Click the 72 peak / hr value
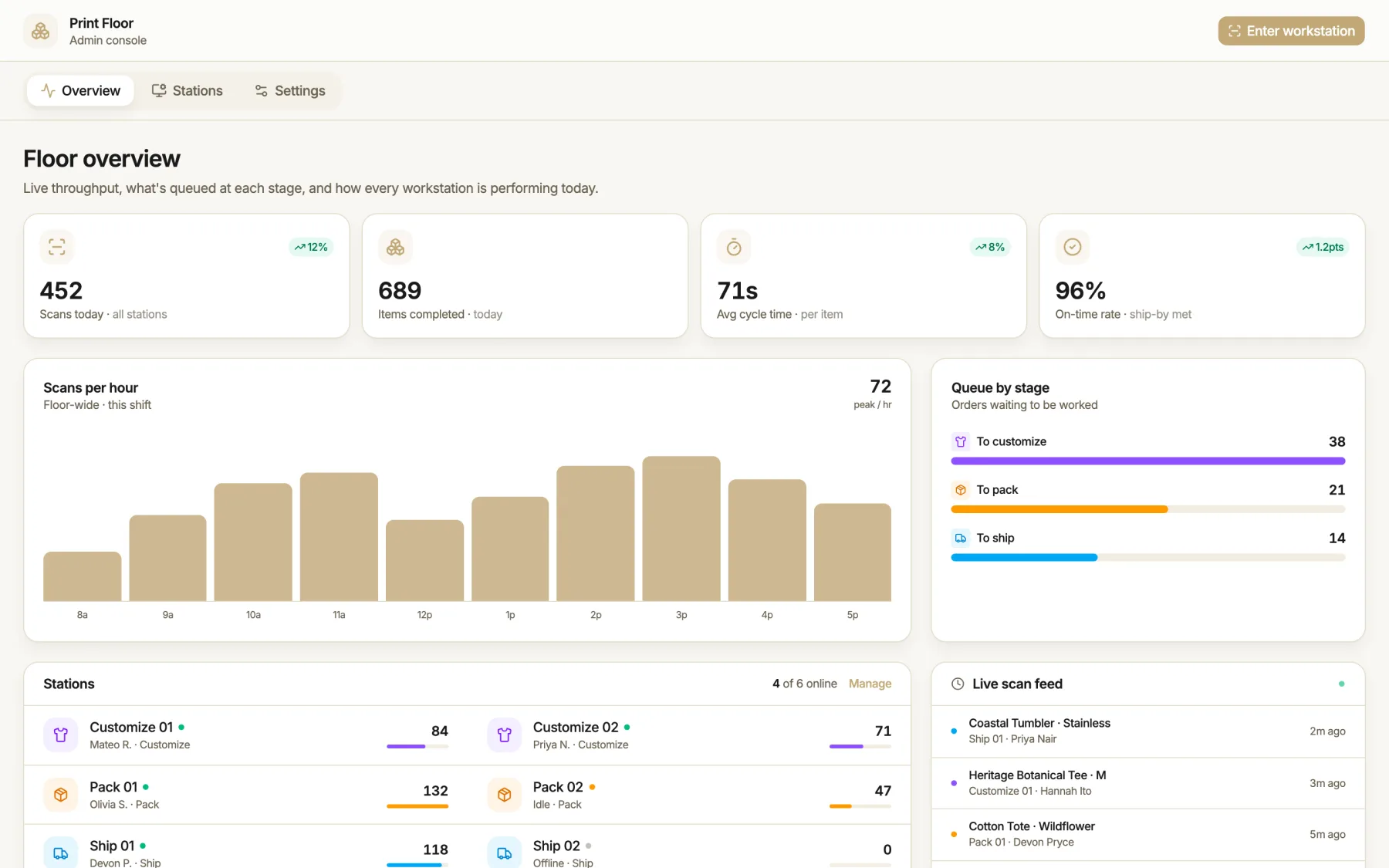This screenshot has height=868, width=1389. (x=880, y=387)
